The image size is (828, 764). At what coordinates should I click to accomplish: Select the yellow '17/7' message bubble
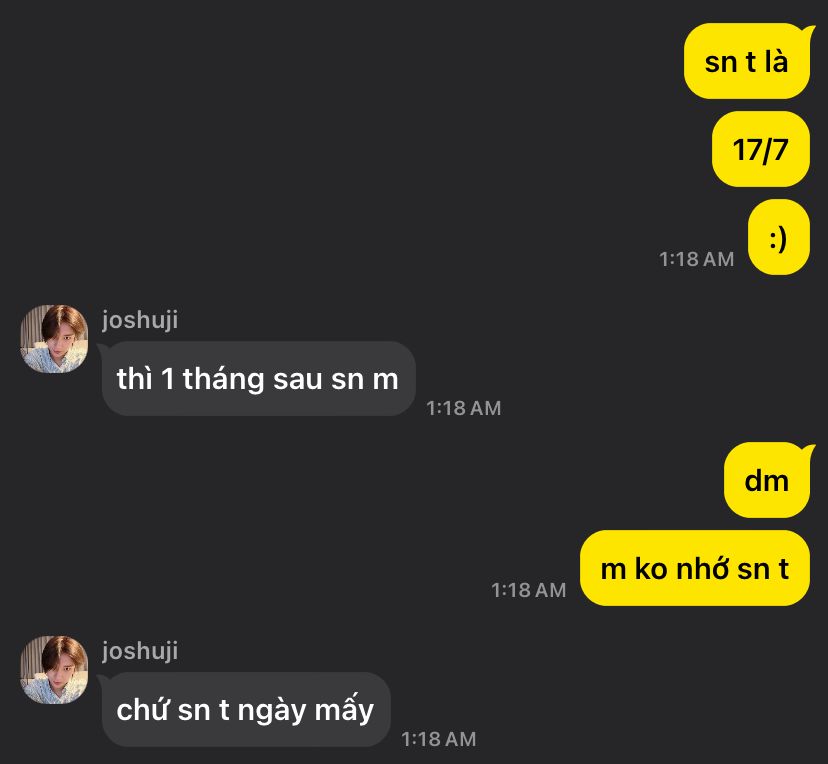[x=761, y=149]
